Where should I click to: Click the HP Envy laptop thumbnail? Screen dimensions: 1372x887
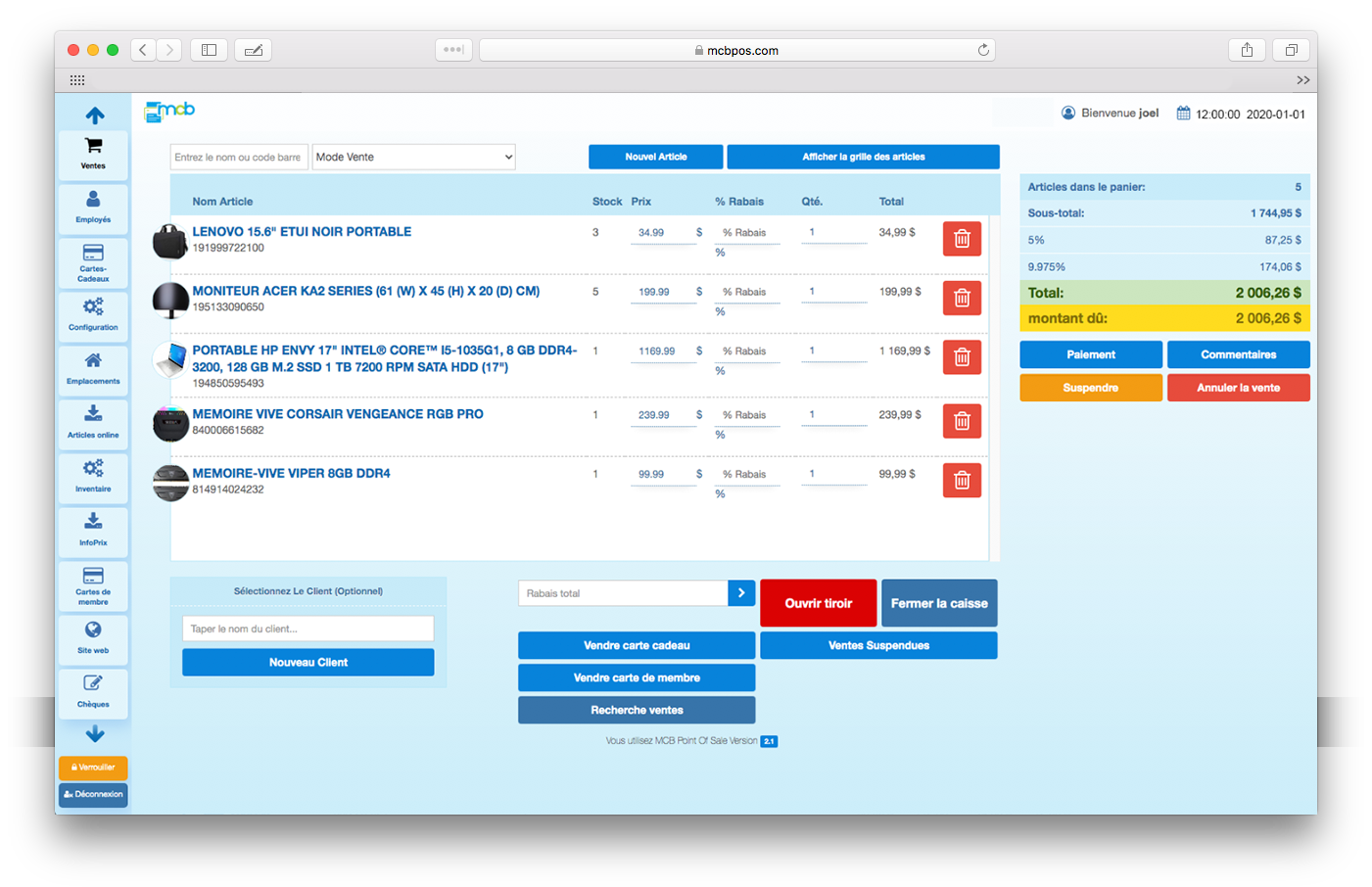[170, 359]
